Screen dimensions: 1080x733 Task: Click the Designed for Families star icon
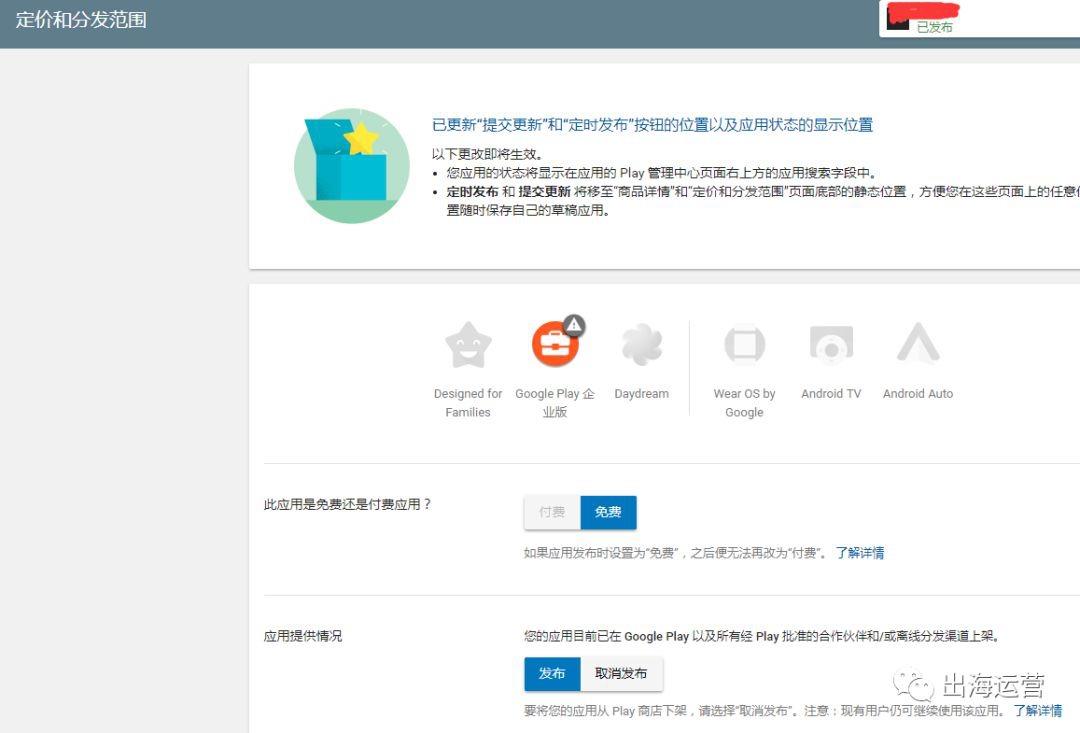[x=468, y=346]
